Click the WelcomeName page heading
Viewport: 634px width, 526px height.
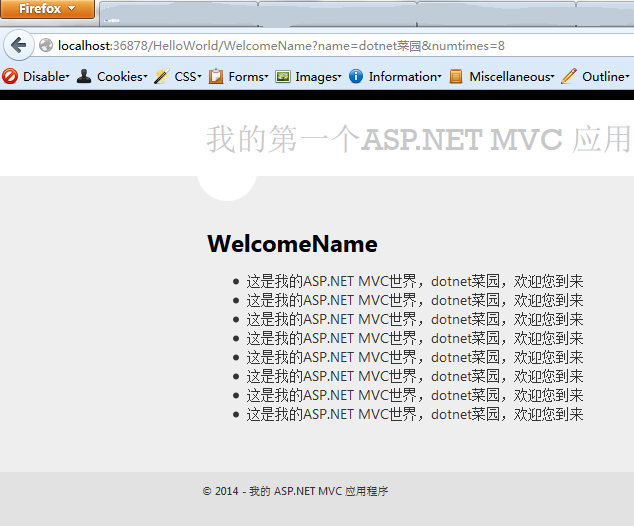point(292,244)
